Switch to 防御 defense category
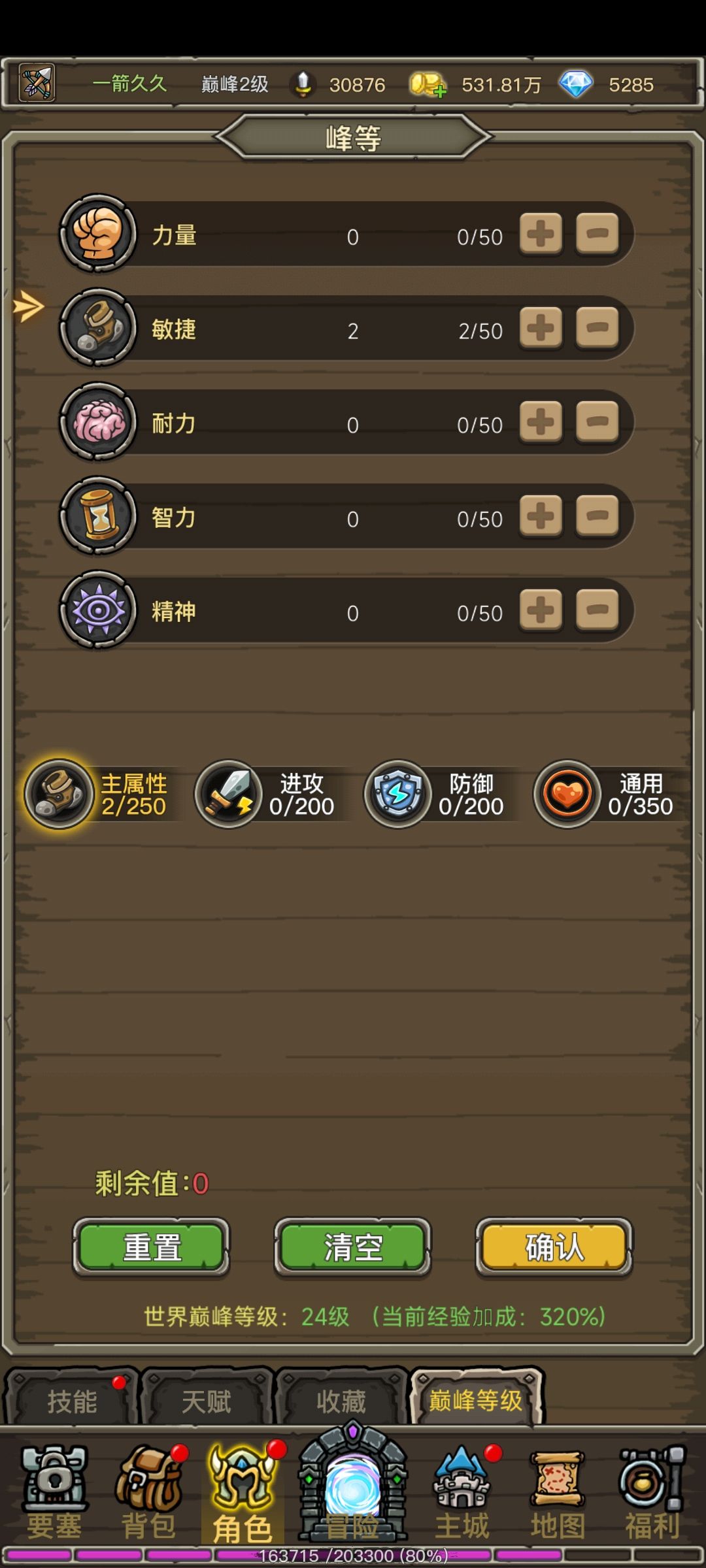 pos(436,794)
